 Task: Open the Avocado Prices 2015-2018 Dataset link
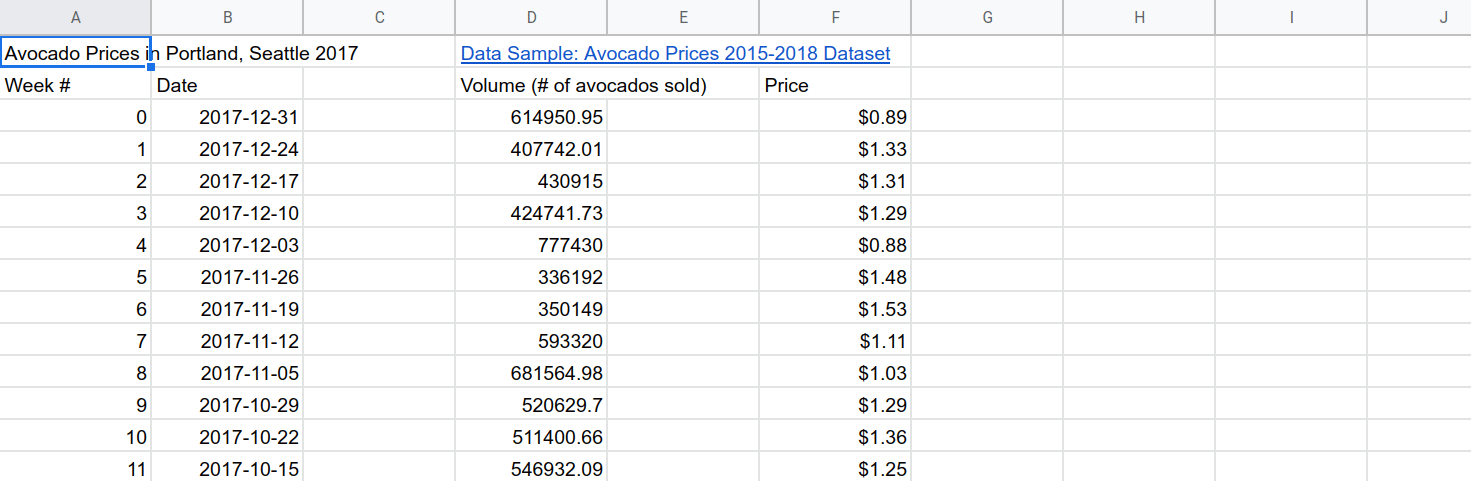coord(675,53)
